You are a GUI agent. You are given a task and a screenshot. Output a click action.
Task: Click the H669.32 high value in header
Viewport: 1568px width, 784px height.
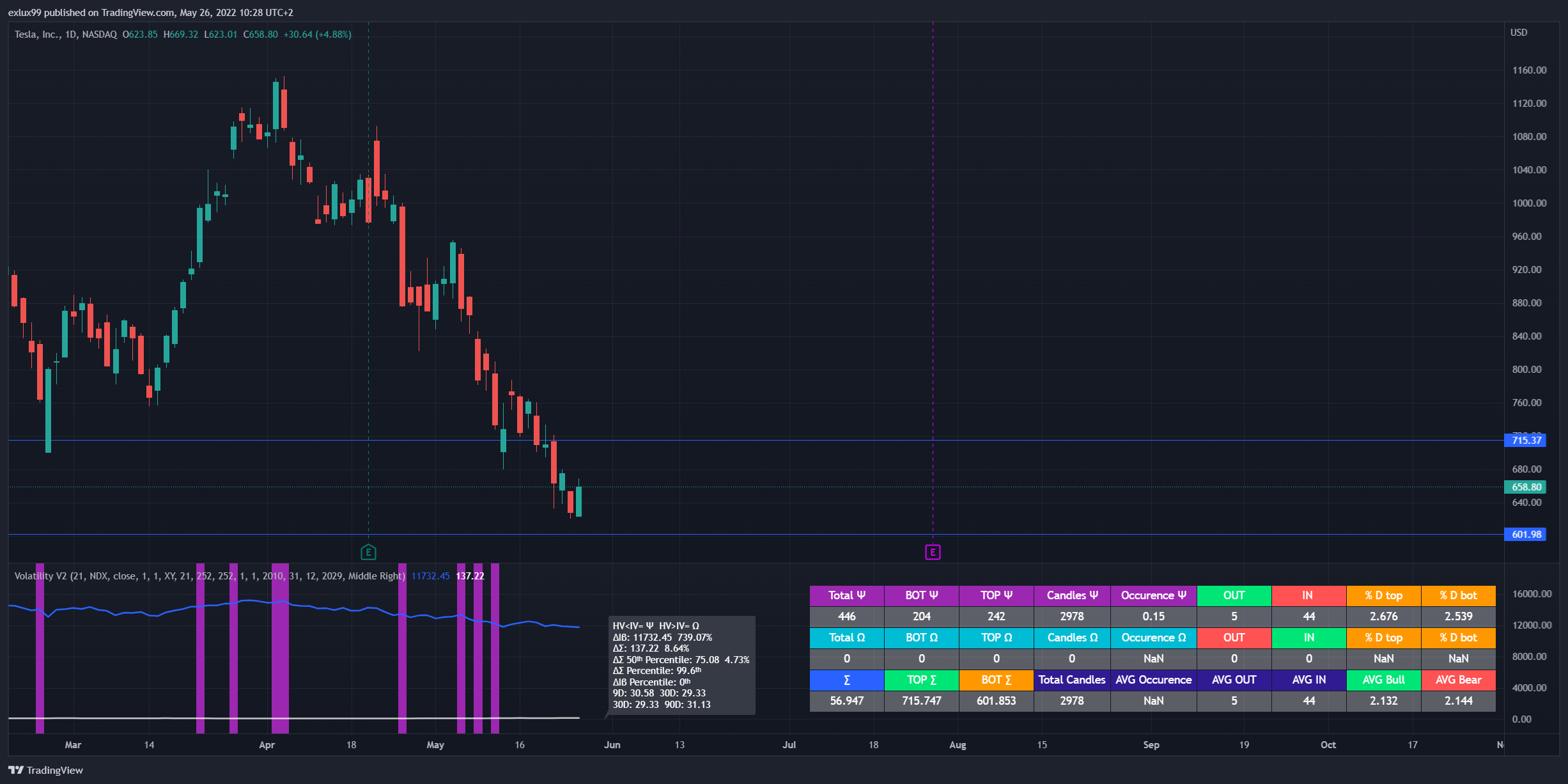click(x=180, y=35)
